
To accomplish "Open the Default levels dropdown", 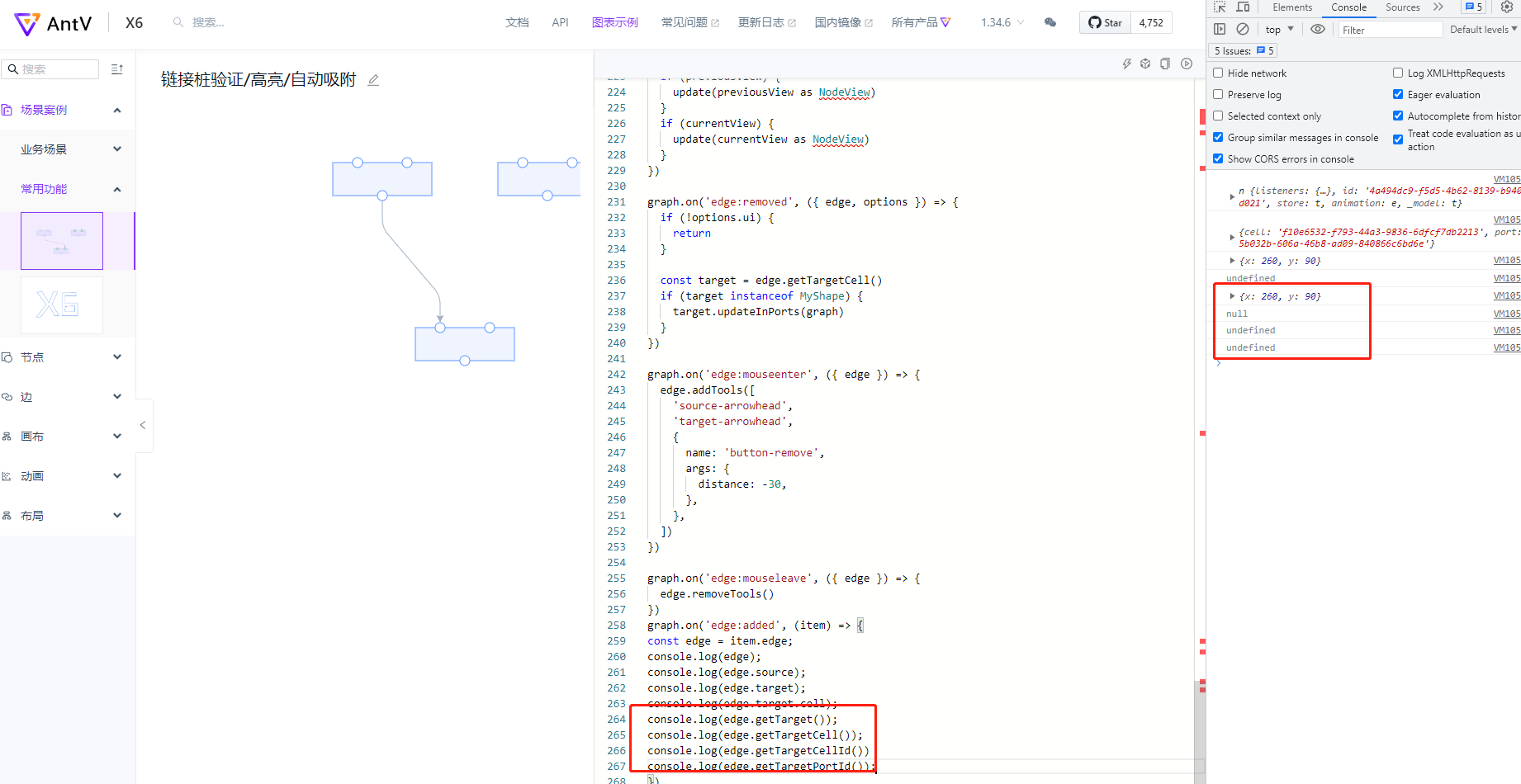I will pos(1482,29).
